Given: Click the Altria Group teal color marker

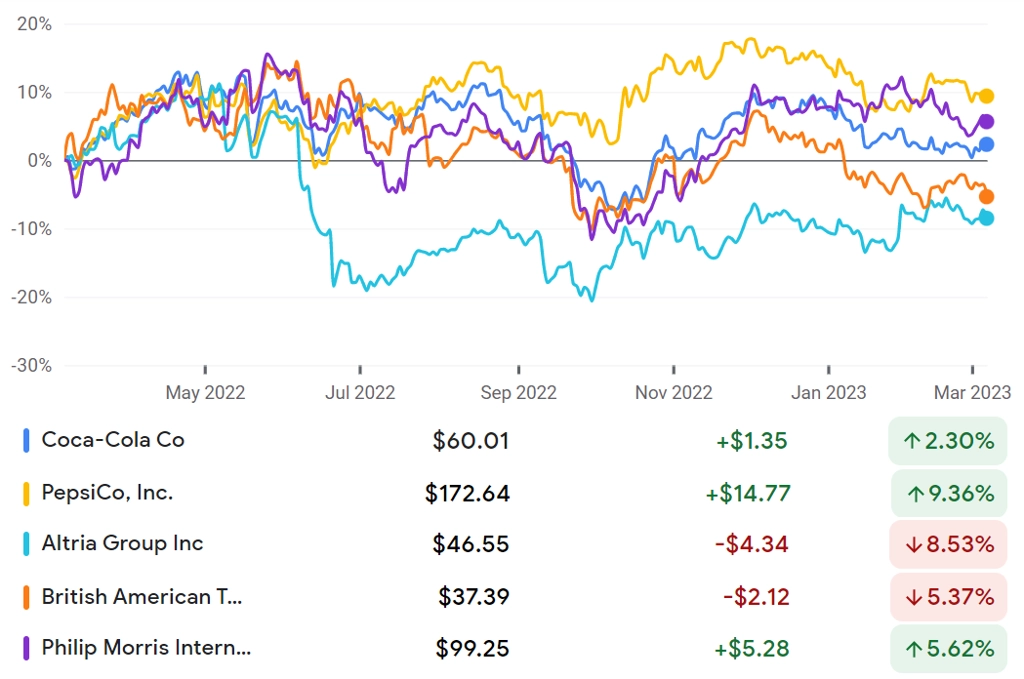Looking at the screenshot, I should tap(26, 544).
